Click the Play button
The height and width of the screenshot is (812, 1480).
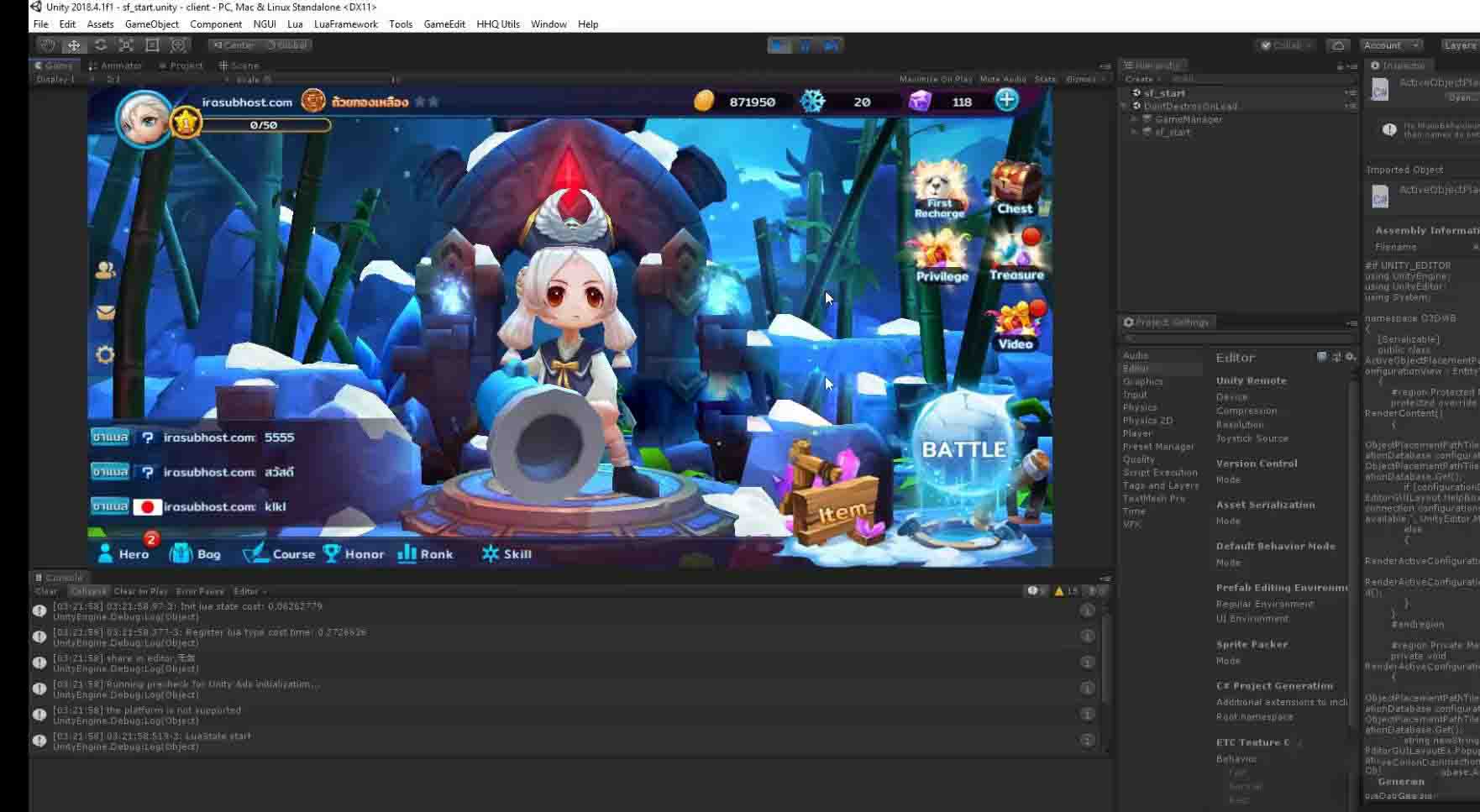[x=779, y=45]
